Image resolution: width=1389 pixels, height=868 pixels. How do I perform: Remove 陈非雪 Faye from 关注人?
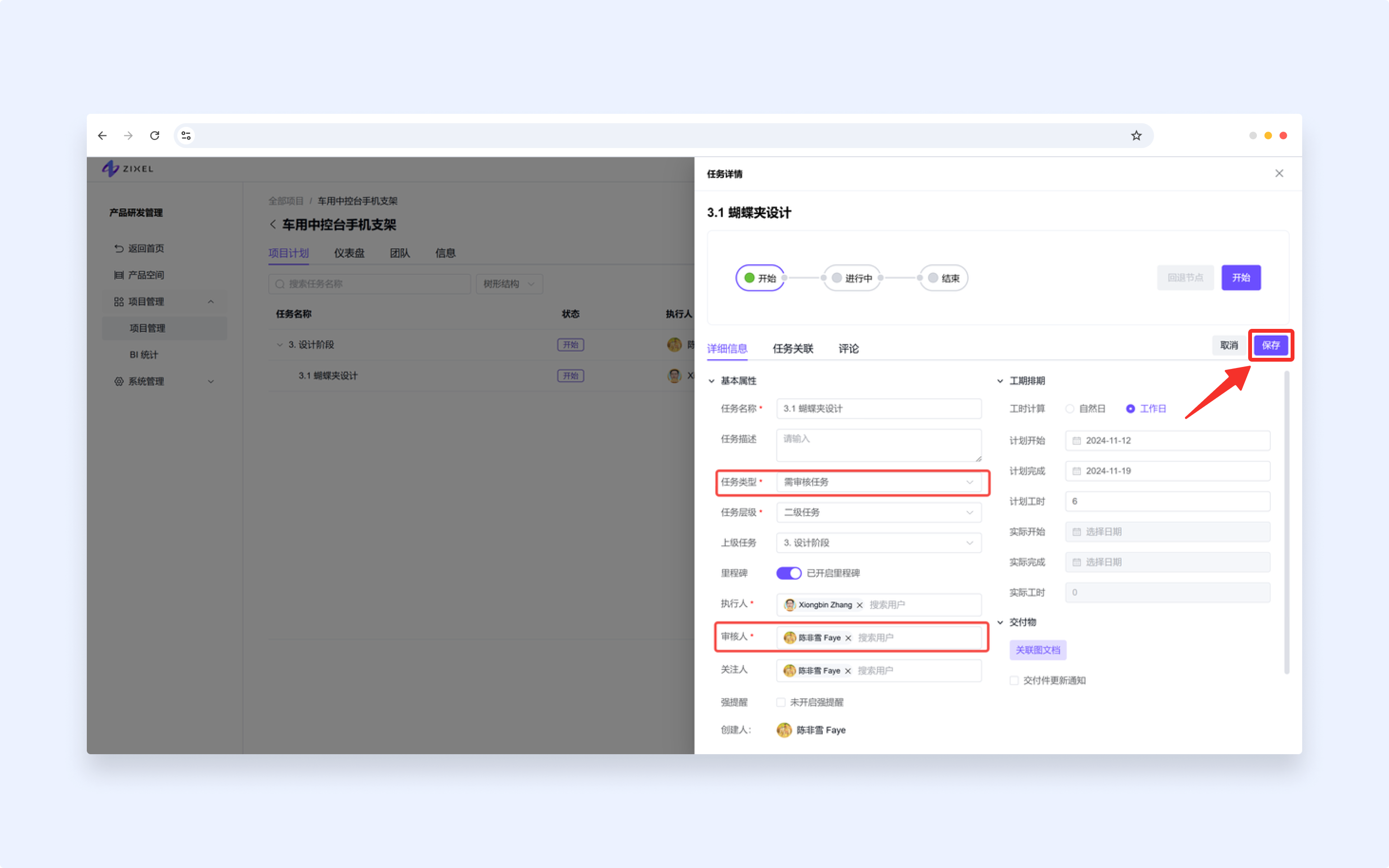(x=847, y=670)
